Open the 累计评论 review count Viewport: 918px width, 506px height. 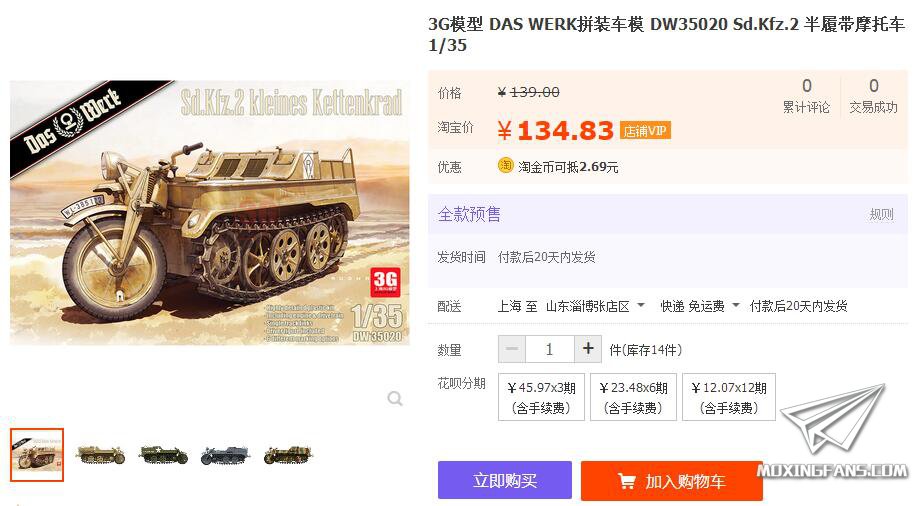(806, 96)
